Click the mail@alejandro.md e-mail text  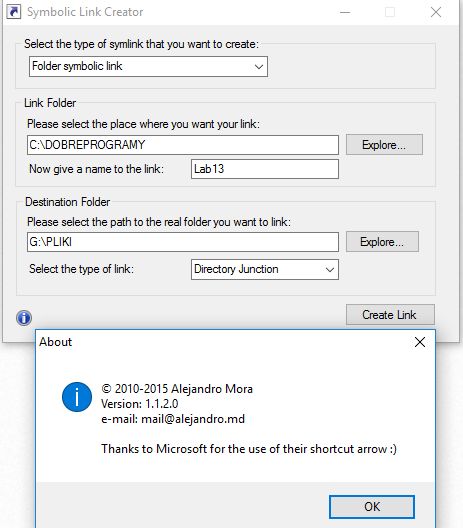tap(193, 419)
